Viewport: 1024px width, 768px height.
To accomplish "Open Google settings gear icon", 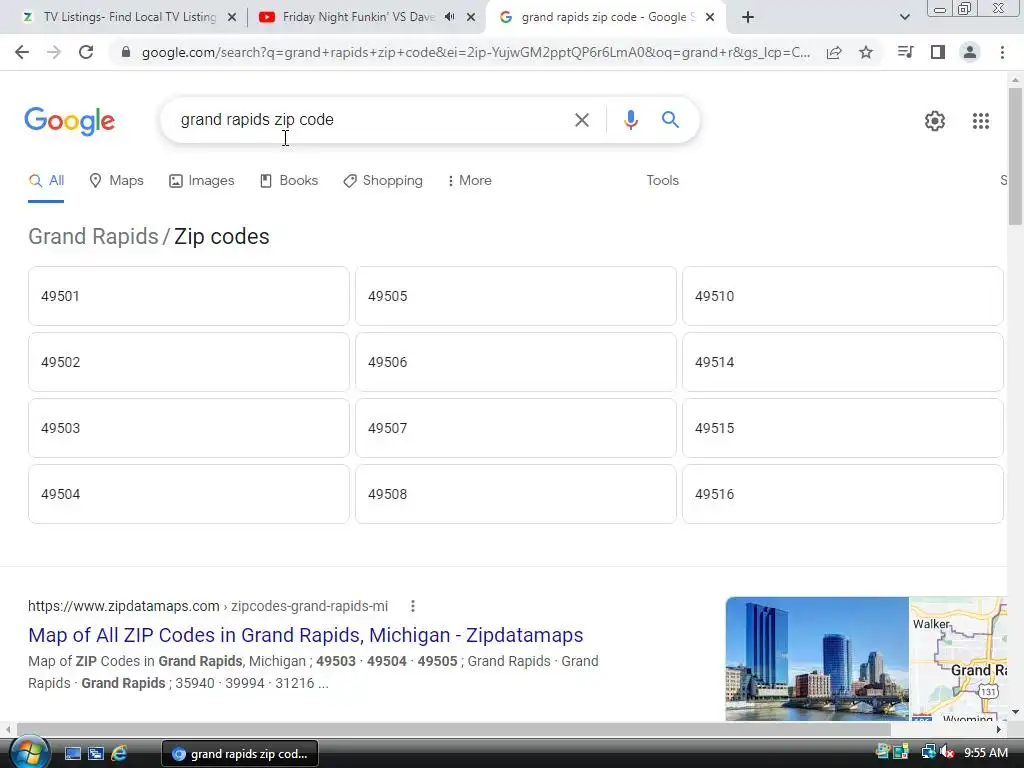I will (x=935, y=121).
